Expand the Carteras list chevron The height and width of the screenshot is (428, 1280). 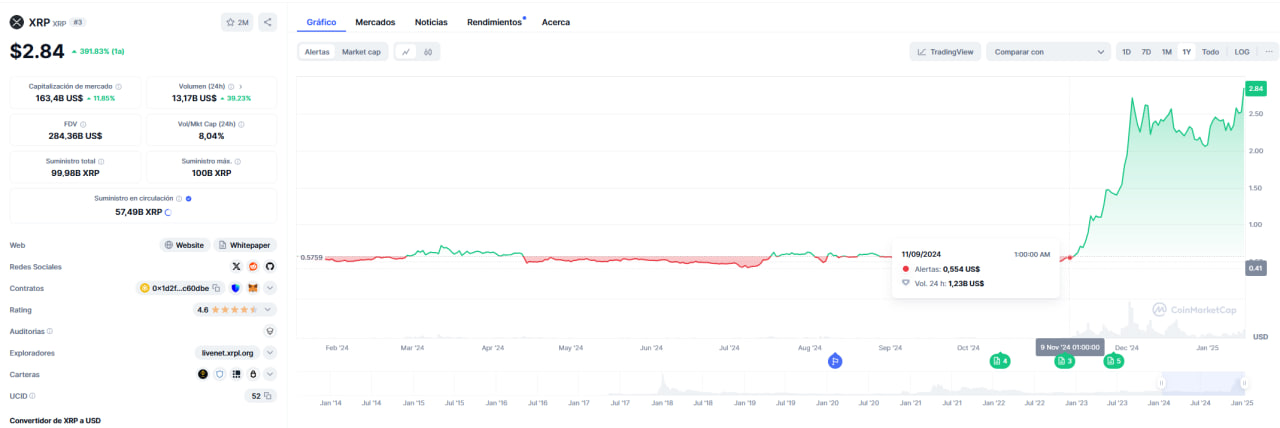[x=270, y=374]
